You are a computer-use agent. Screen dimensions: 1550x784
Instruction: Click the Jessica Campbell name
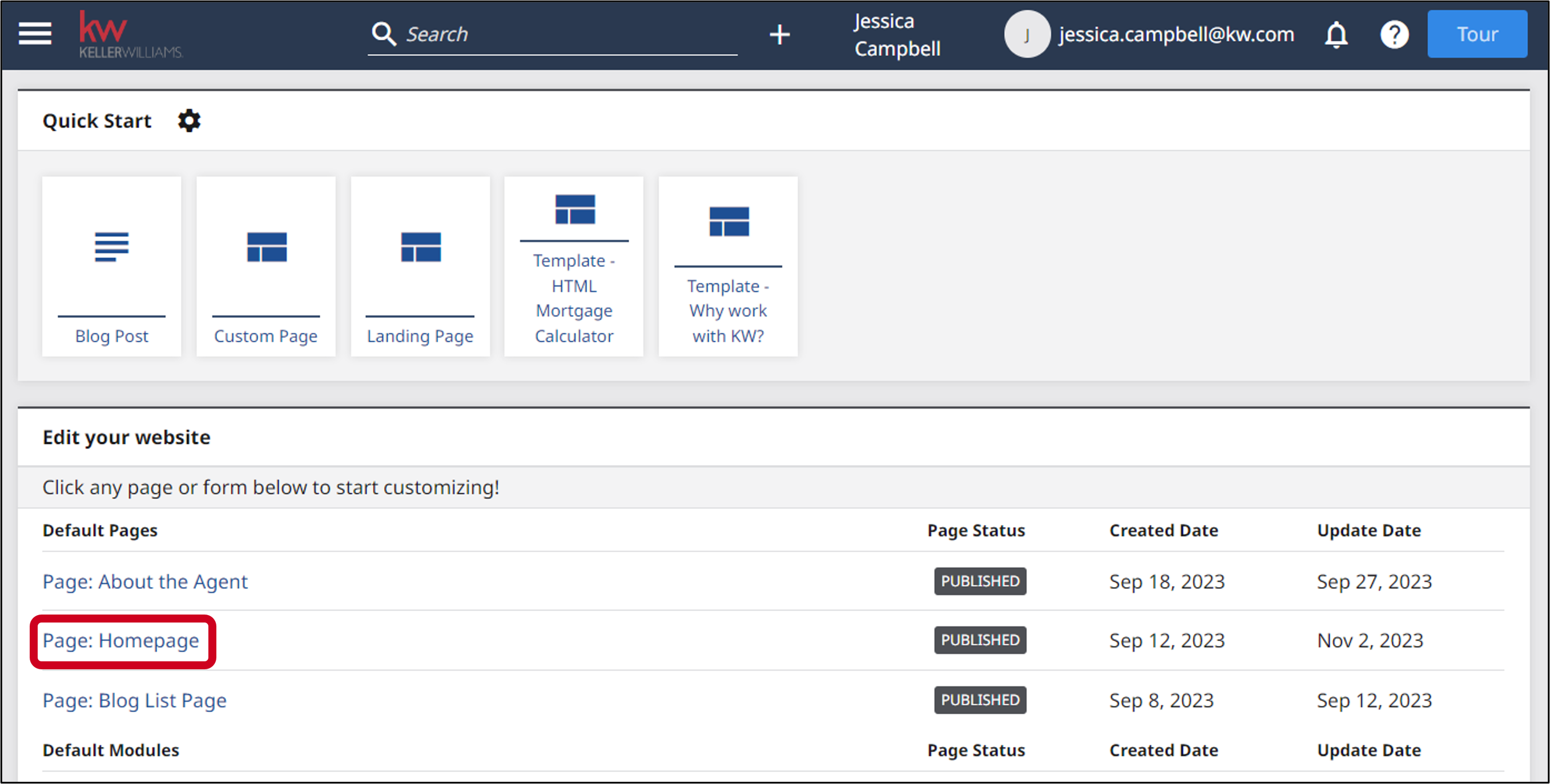[x=897, y=35]
